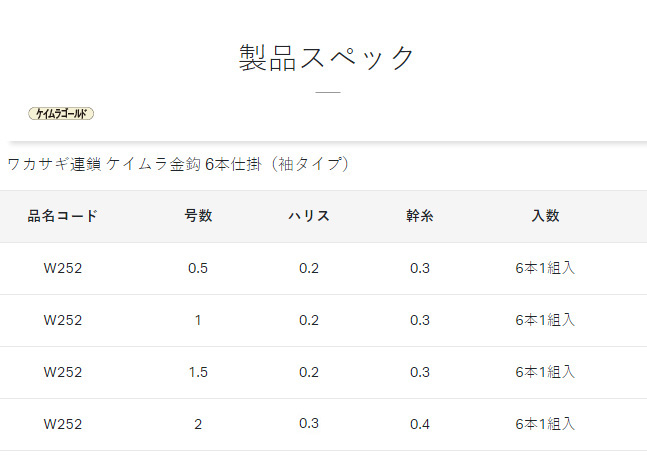The width and height of the screenshot is (647, 458).
Task: Click the 号数 value 0.5
Action: pyautogui.click(x=198, y=268)
